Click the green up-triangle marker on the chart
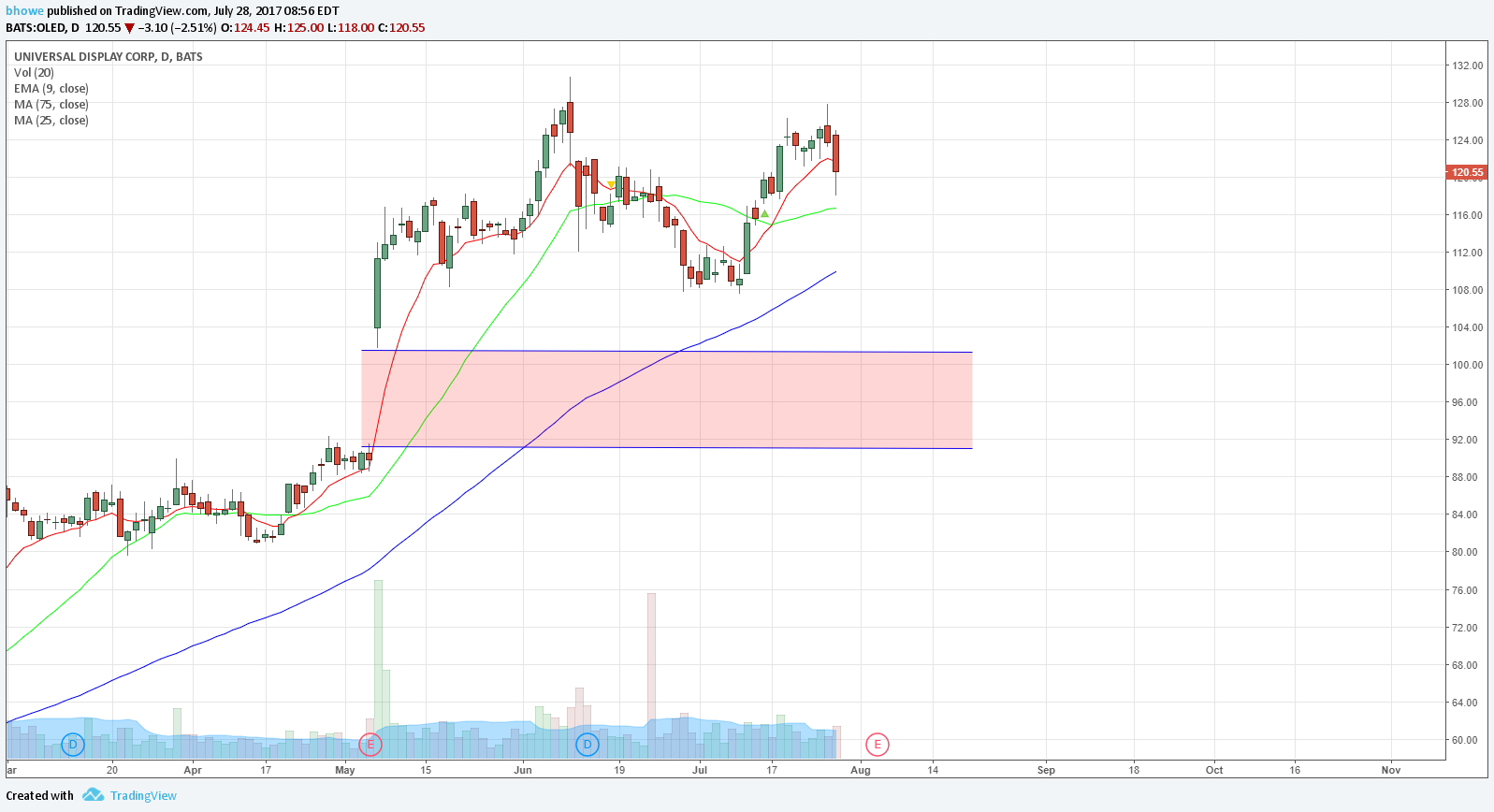Image resolution: width=1494 pixels, height=812 pixels. (764, 214)
